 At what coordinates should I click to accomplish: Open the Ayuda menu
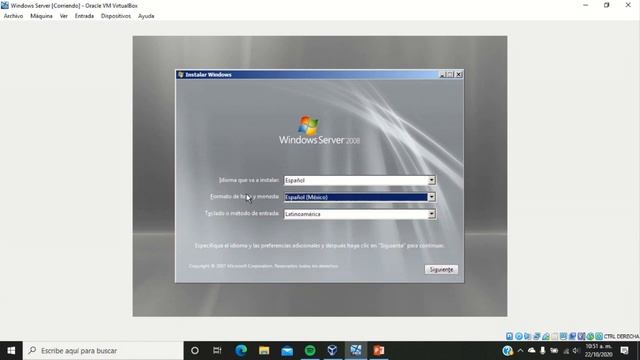coord(146,16)
